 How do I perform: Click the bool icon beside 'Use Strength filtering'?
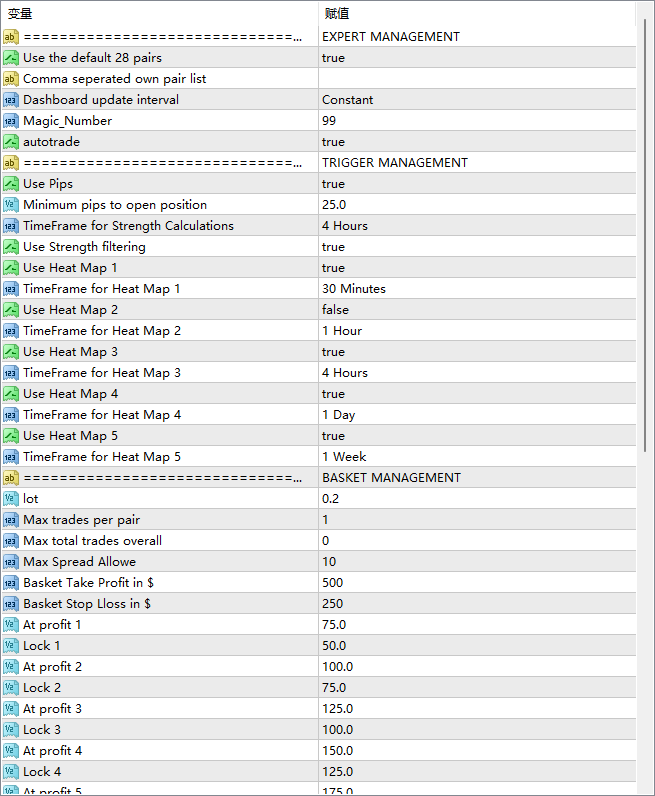11,247
